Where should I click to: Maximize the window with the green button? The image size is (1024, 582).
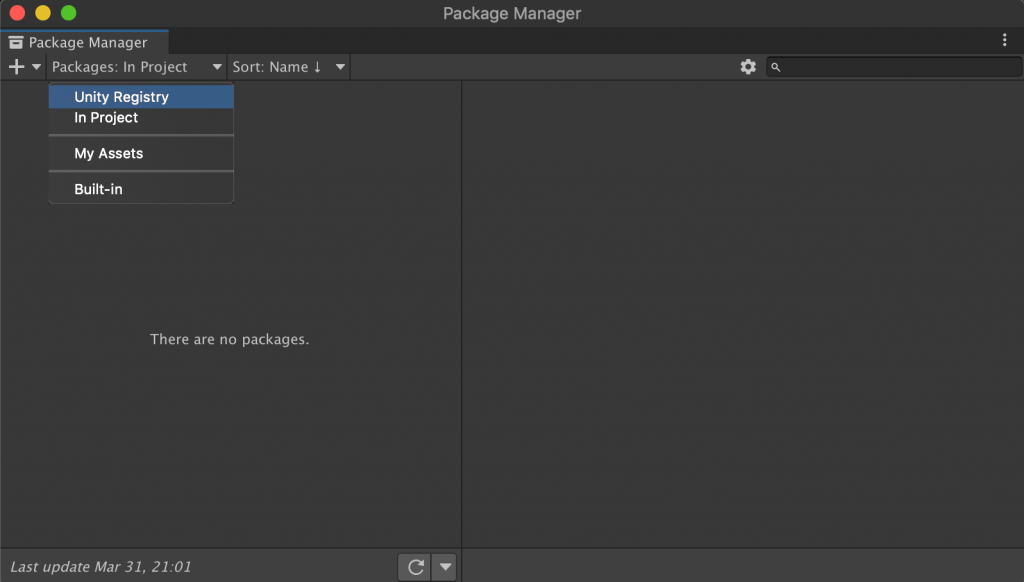[68, 13]
